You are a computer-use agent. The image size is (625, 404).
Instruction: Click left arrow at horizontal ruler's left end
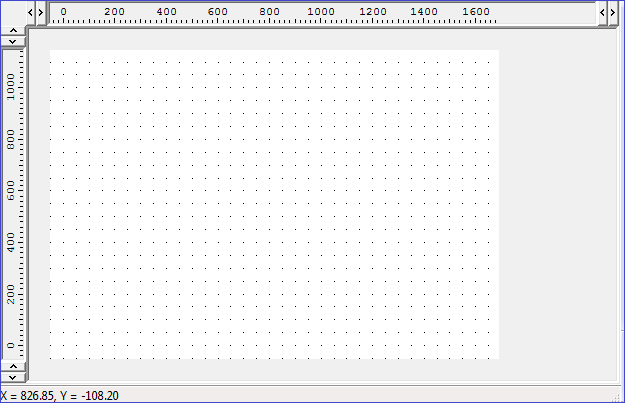[30, 13]
